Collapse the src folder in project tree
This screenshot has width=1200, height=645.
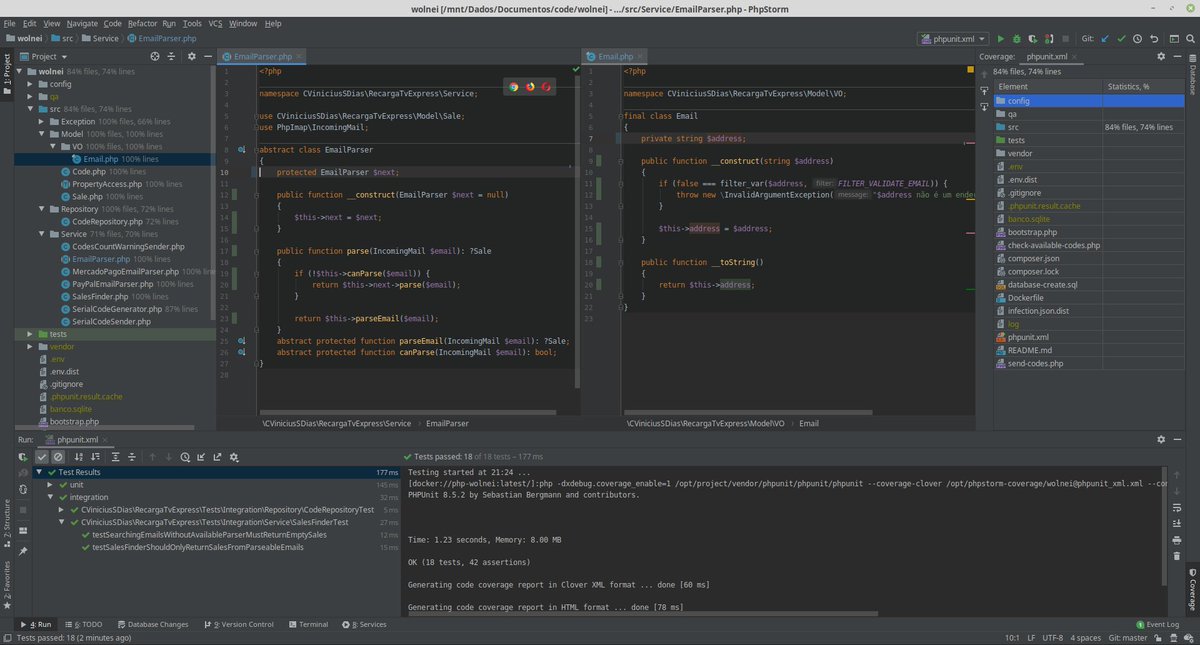tap(31, 108)
